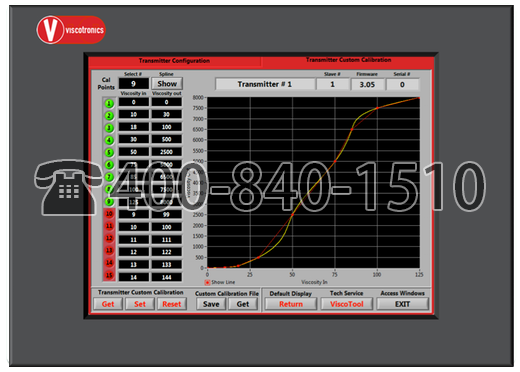Image resolution: width=520 pixels, height=372 pixels.
Task: Click the Cal Points label
Action: point(106,84)
